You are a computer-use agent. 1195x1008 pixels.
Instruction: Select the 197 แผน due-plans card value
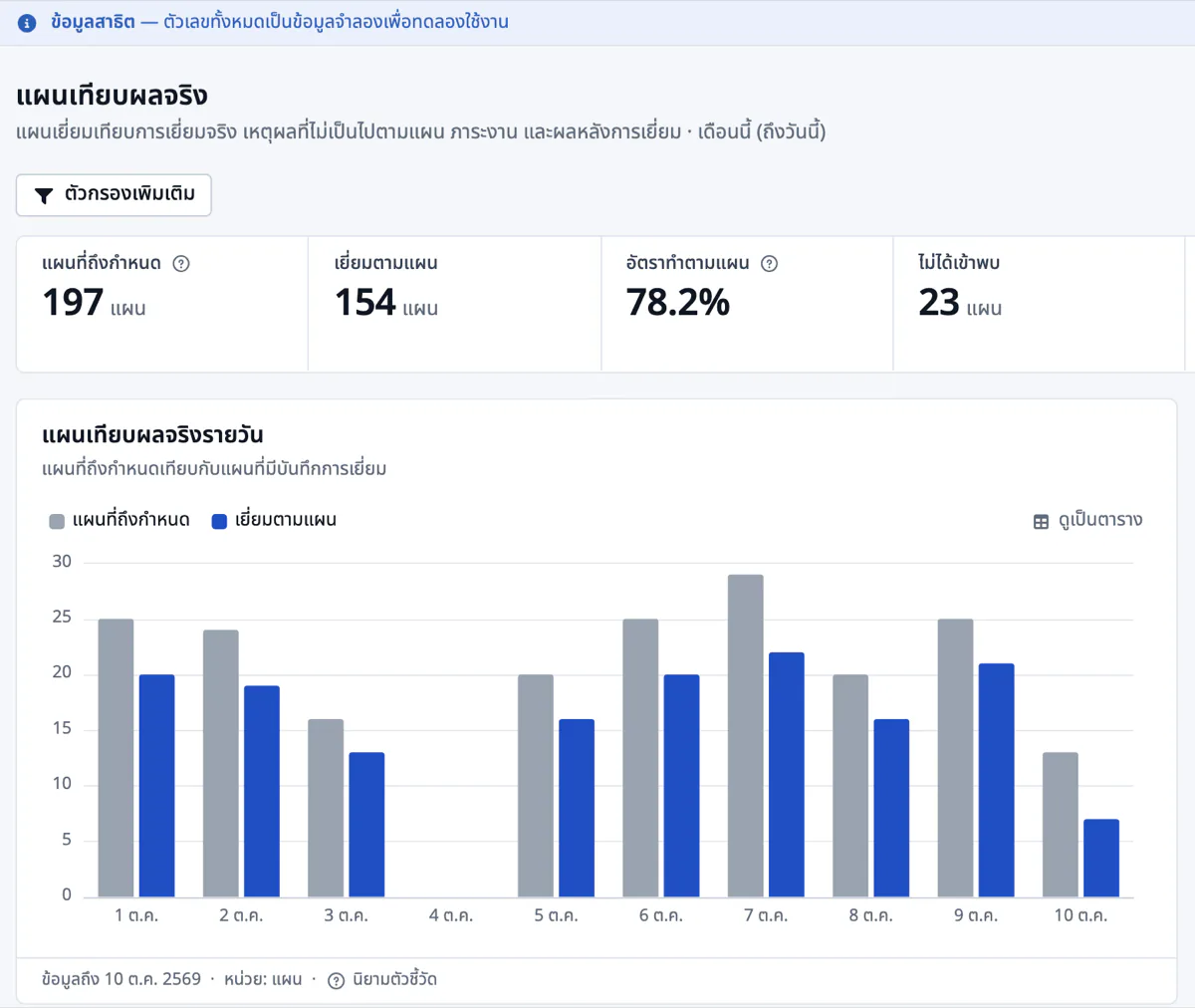[x=94, y=303]
